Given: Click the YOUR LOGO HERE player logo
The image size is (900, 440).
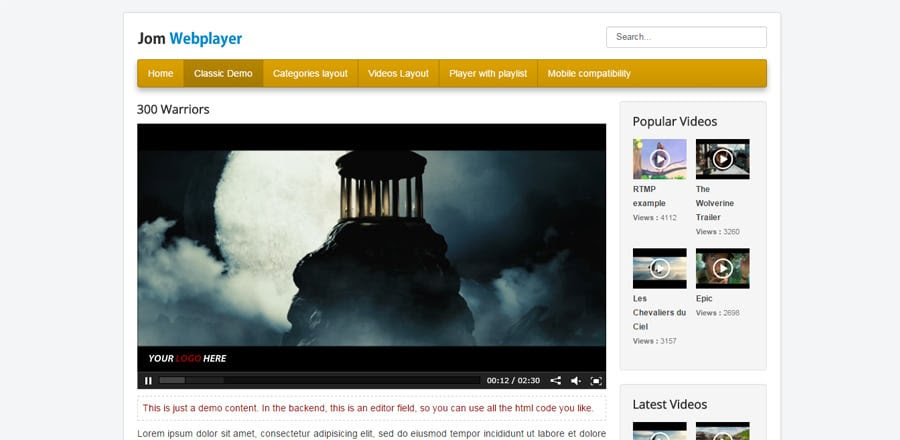Looking at the screenshot, I should pos(187,359).
